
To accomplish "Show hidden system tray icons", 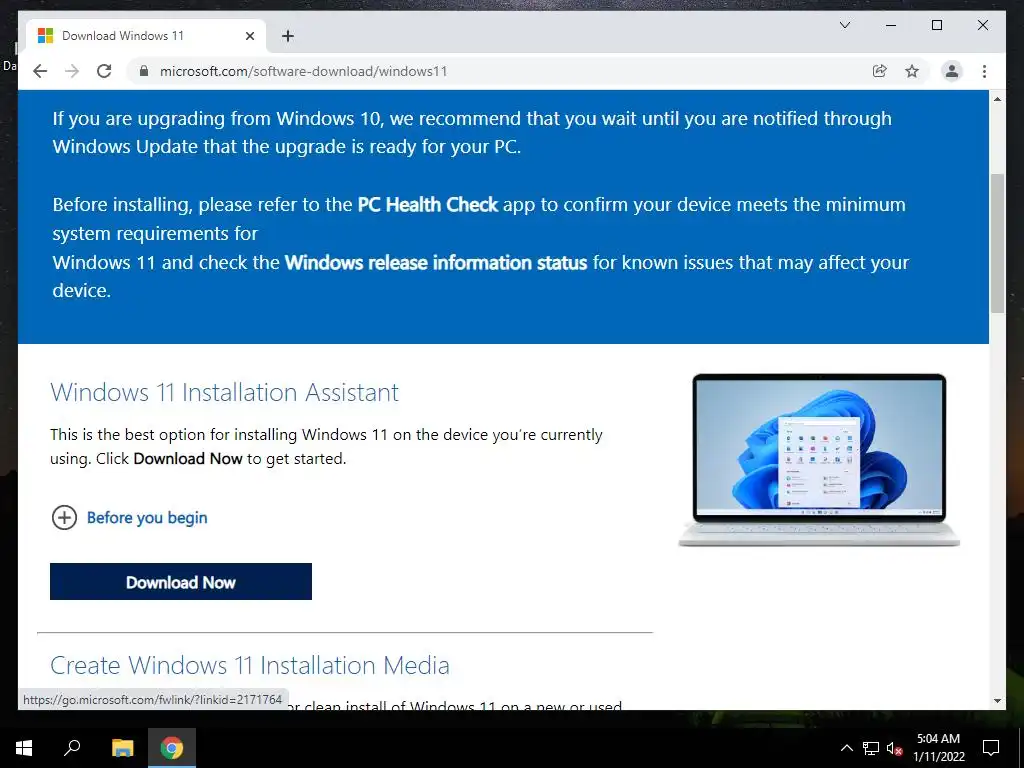I will tap(846, 748).
